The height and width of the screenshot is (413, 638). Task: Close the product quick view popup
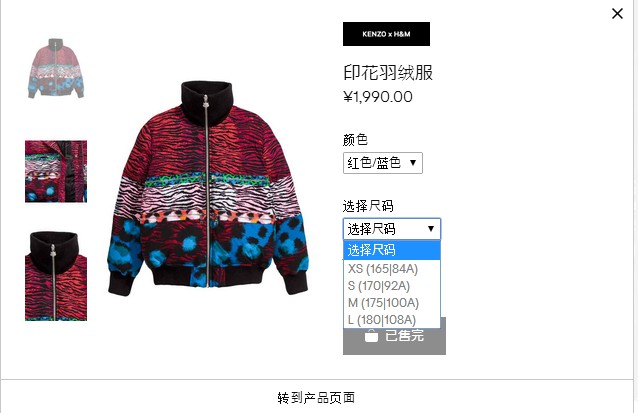617,13
